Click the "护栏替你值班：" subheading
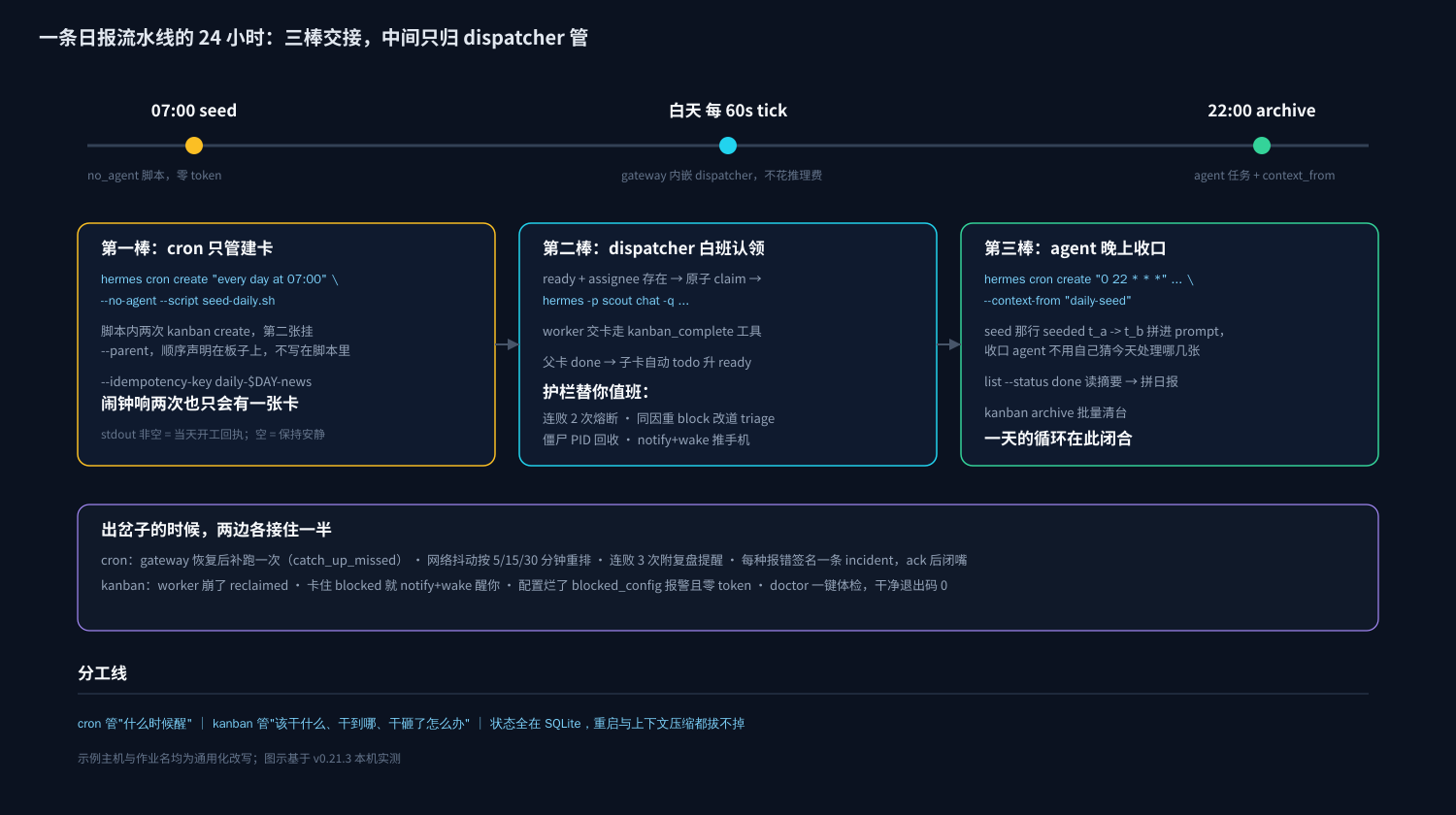Image resolution: width=1456 pixels, height=815 pixels. click(x=596, y=392)
